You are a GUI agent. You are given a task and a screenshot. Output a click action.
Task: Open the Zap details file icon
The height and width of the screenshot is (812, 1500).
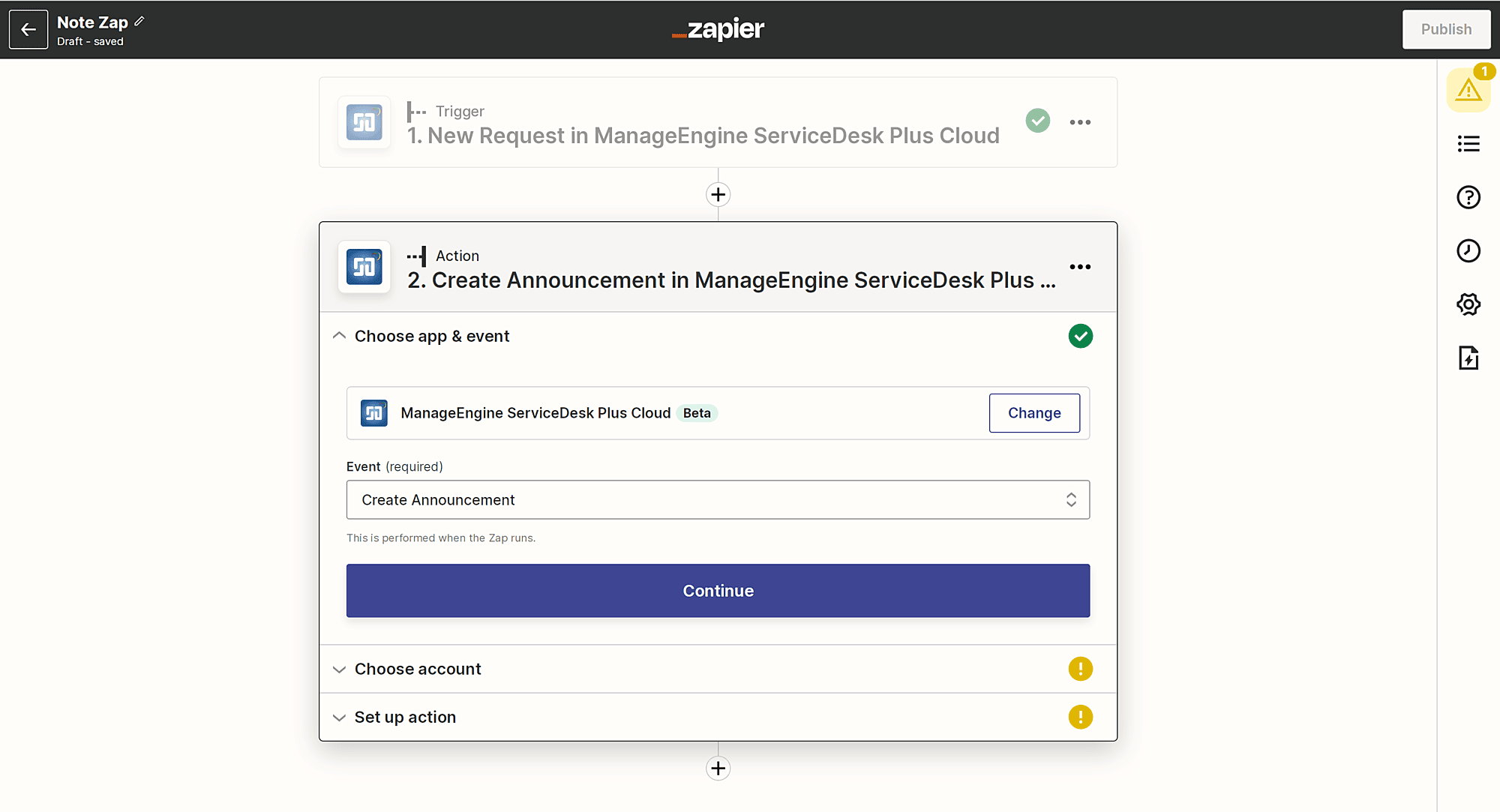click(x=1468, y=358)
